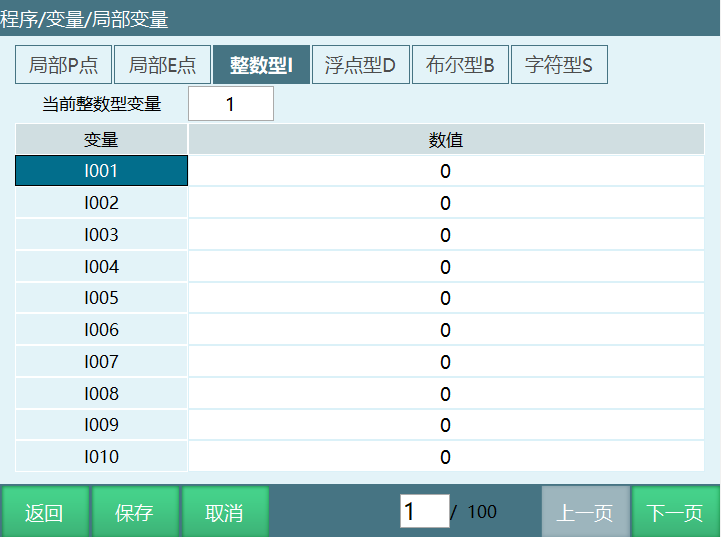Click the 数值 column header
The height and width of the screenshot is (537, 721).
pos(445,140)
